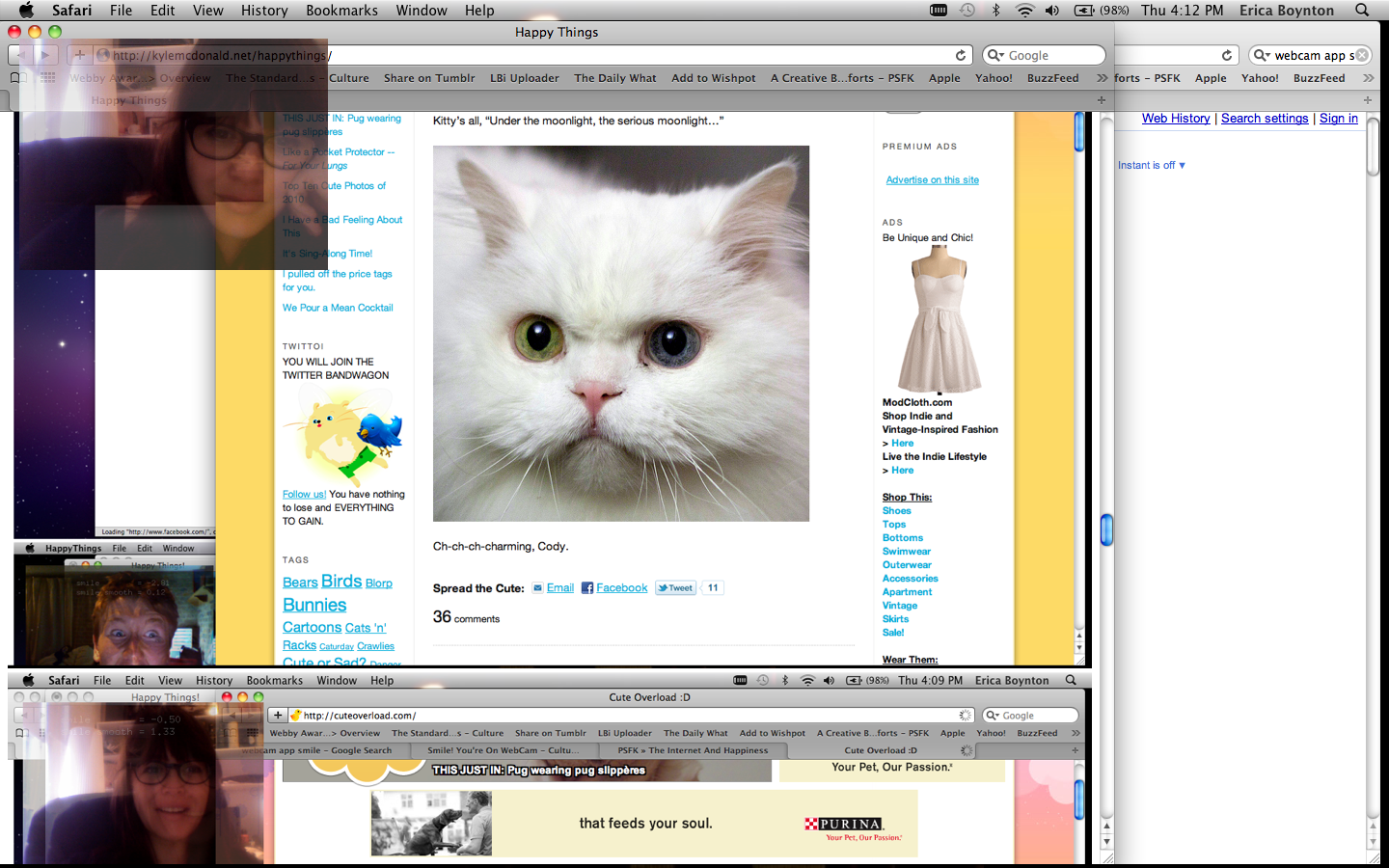Switch to 'webcam app smile – Google Search' tab
1389x868 pixels.
pos(316,750)
